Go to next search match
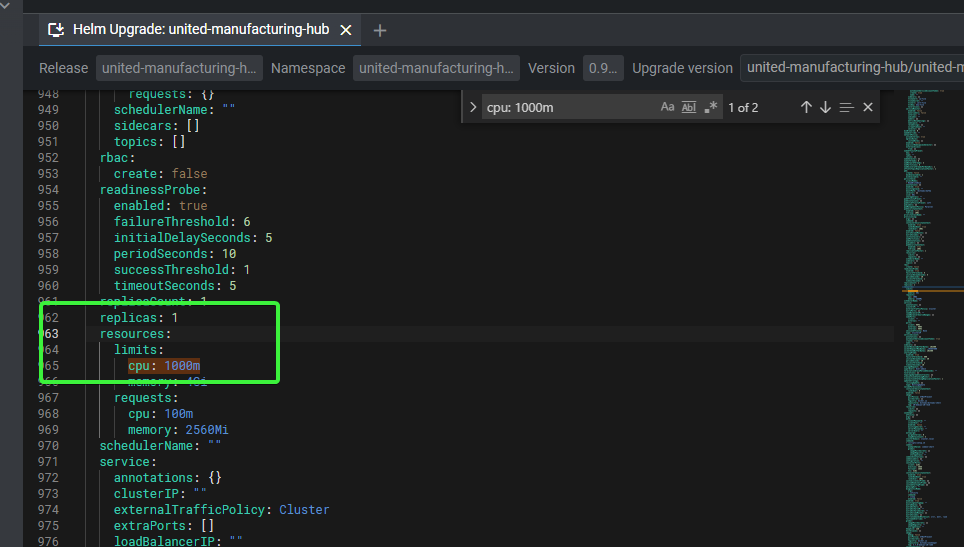The image size is (964, 547). click(x=825, y=107)
